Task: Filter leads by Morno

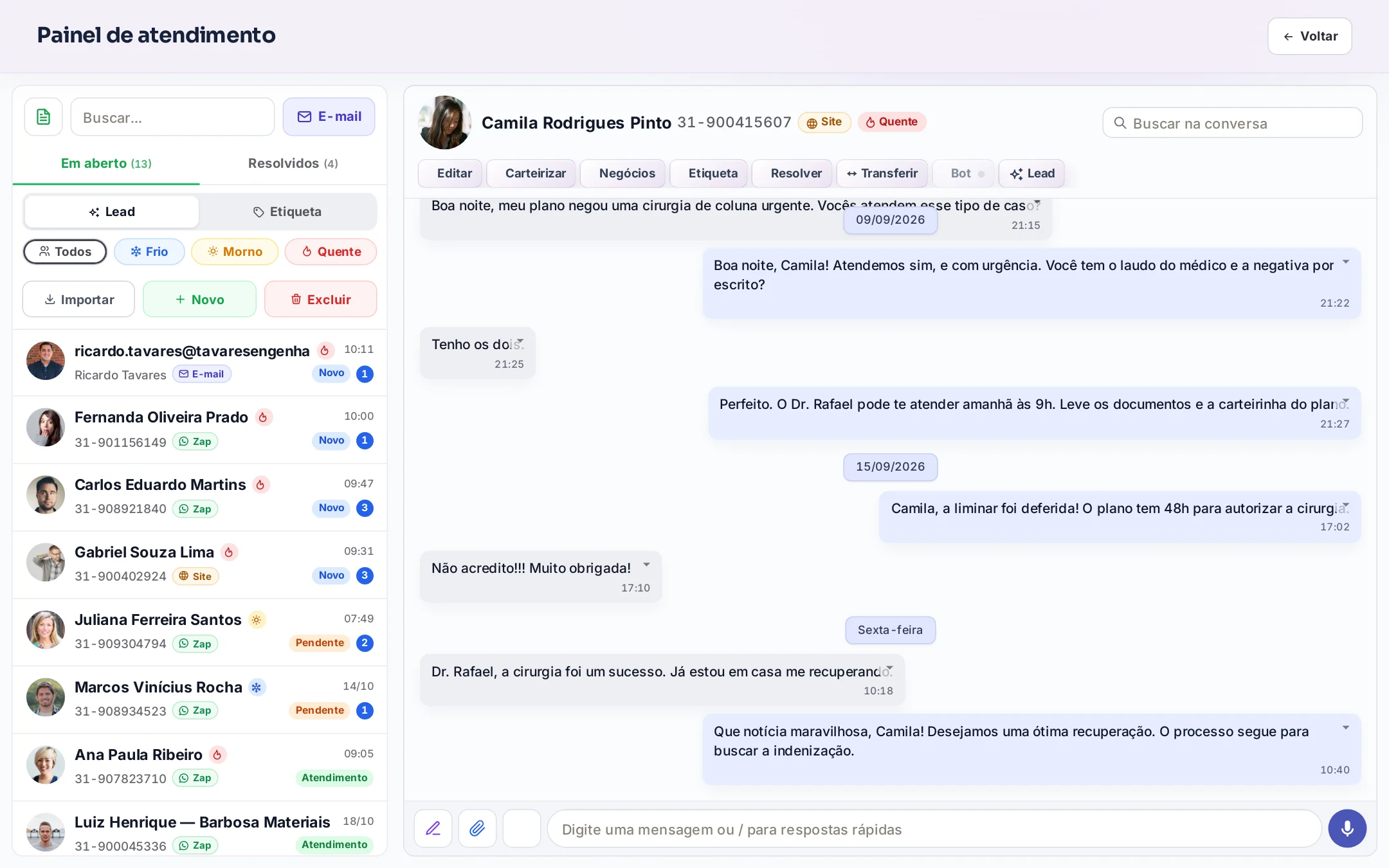Action: click(235, 251)
